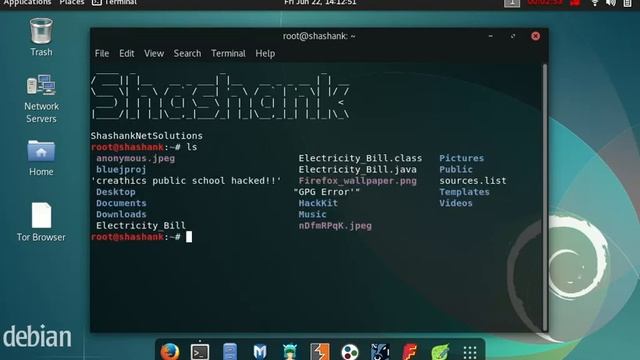Click the volume icon in top bar
Viewport: 640px width, 360px height.
click(x=611, y=3)
